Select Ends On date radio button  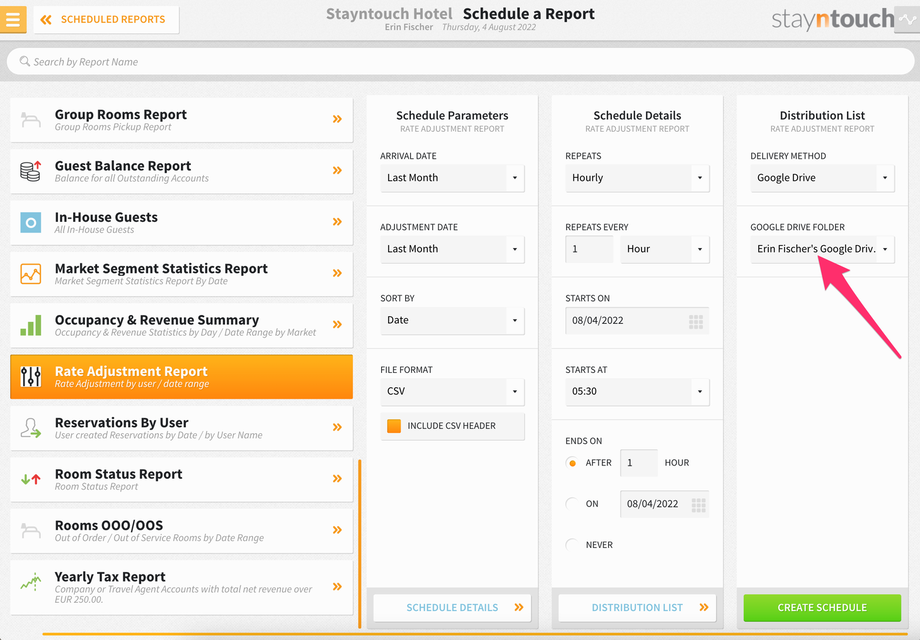[x=572, y=504]
